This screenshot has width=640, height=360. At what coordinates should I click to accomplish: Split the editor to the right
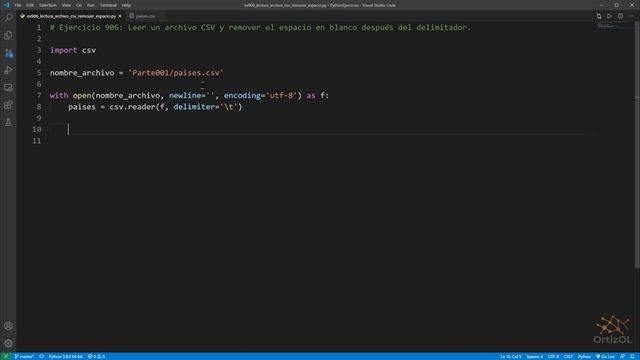(x=620, y=16)
